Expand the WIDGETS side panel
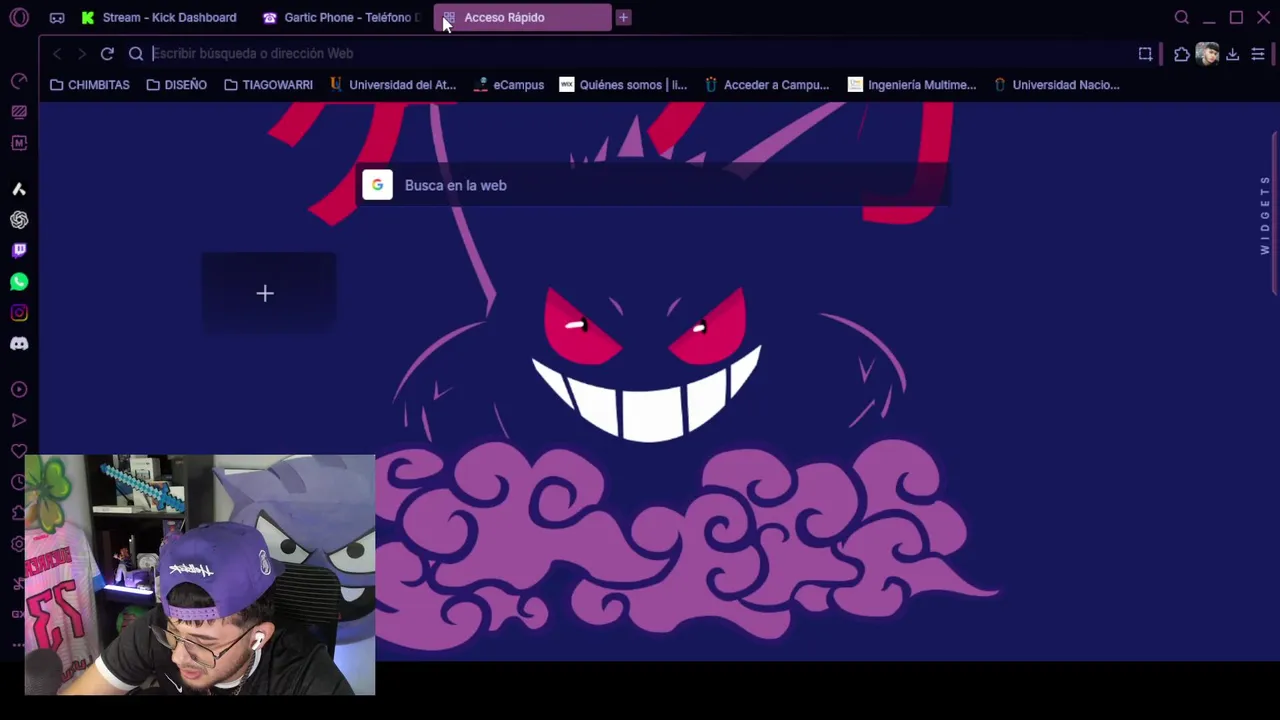The image size is (1280, 720). coord(1265,215)
